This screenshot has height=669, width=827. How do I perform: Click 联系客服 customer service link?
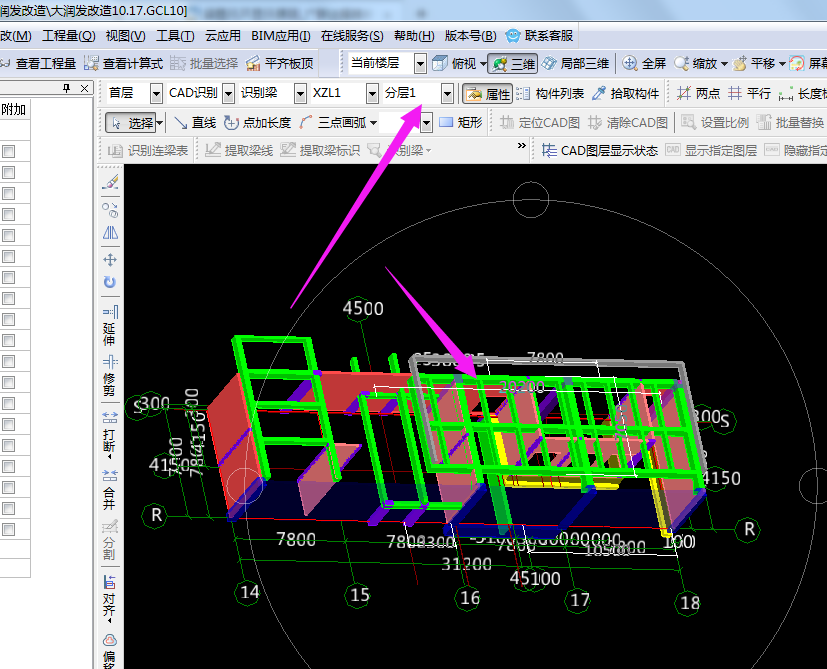(540, 35)
